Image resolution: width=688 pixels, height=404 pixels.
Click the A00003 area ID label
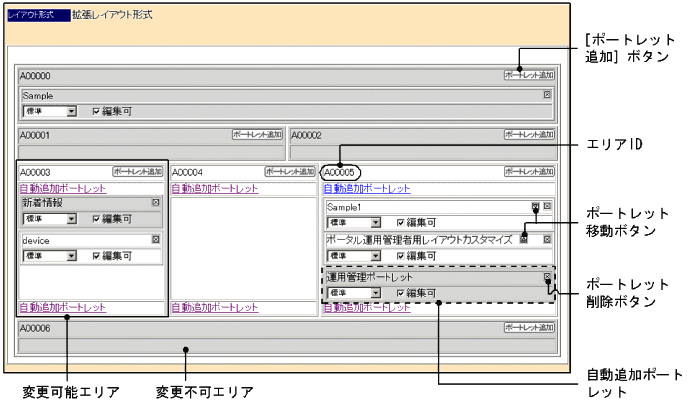coord(35,172)
